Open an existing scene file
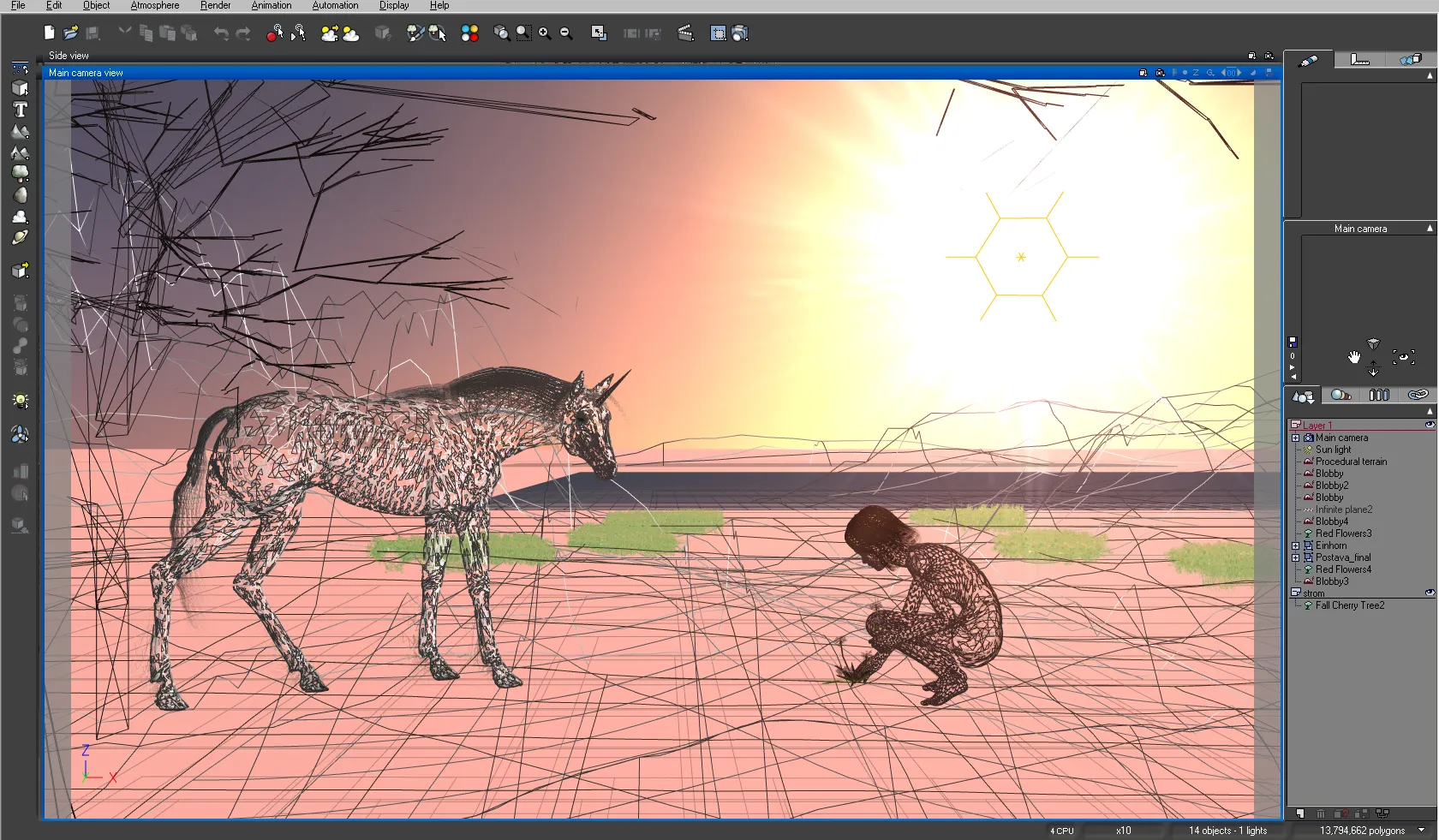 coord(70,33)
